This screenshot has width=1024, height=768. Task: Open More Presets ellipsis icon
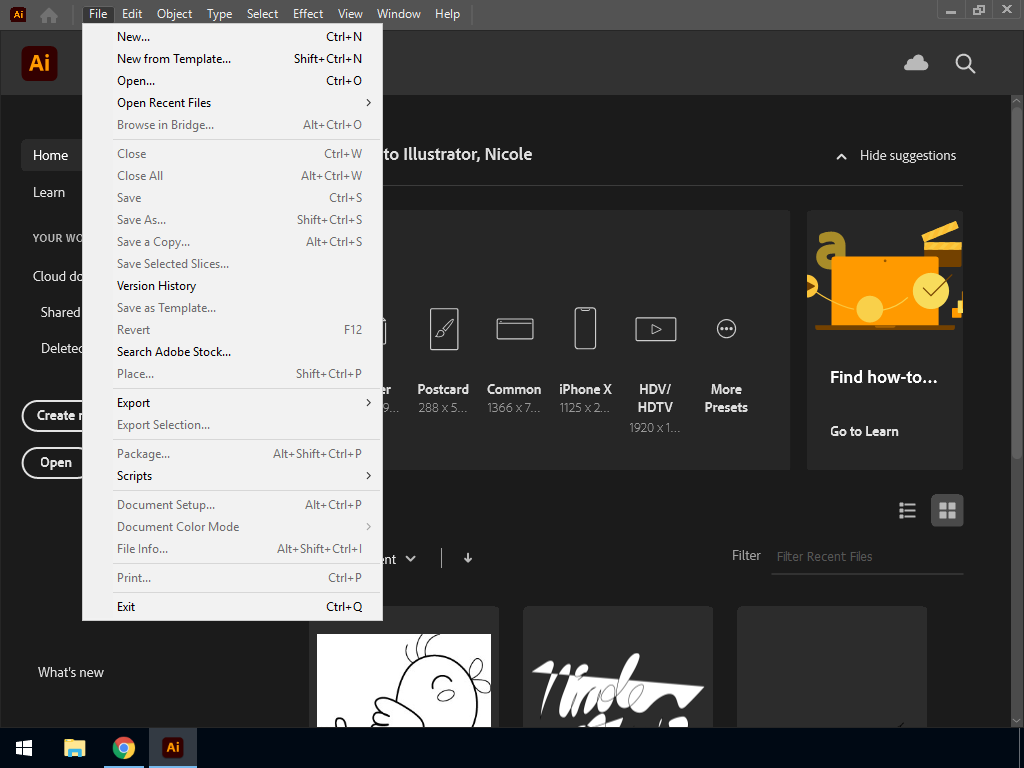[x=726, y=328]
